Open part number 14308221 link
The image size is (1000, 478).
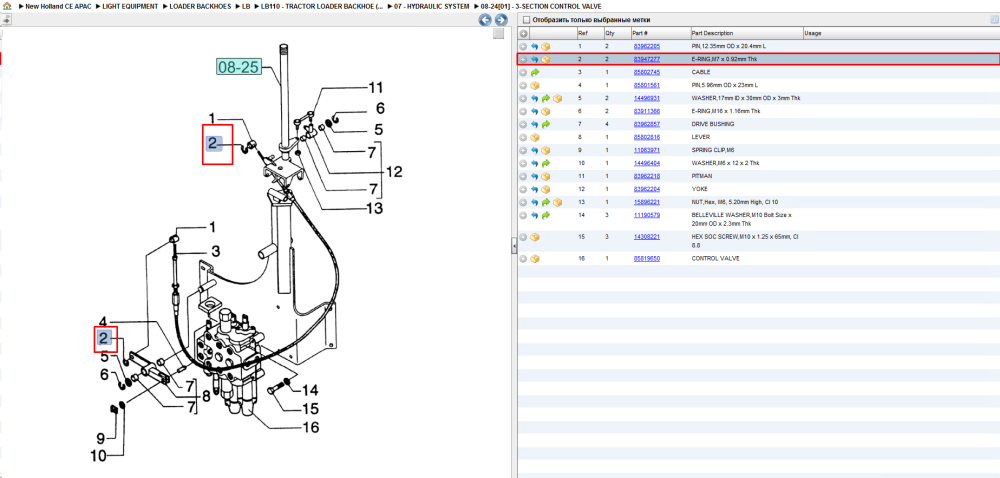(x=646, y=237)
